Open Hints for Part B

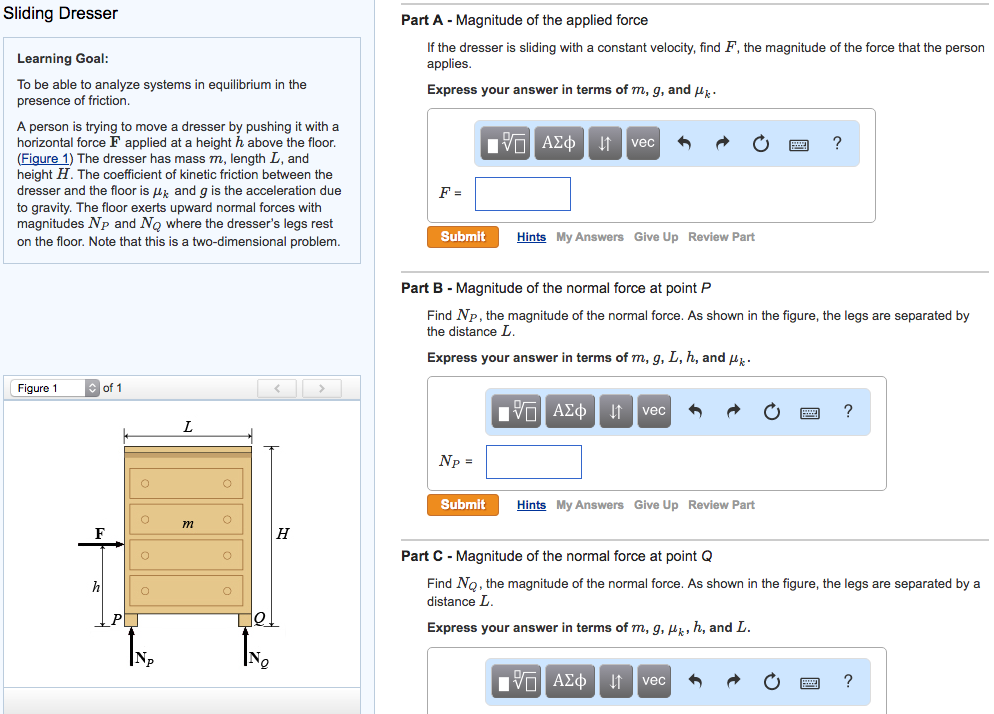click(531, 505)
